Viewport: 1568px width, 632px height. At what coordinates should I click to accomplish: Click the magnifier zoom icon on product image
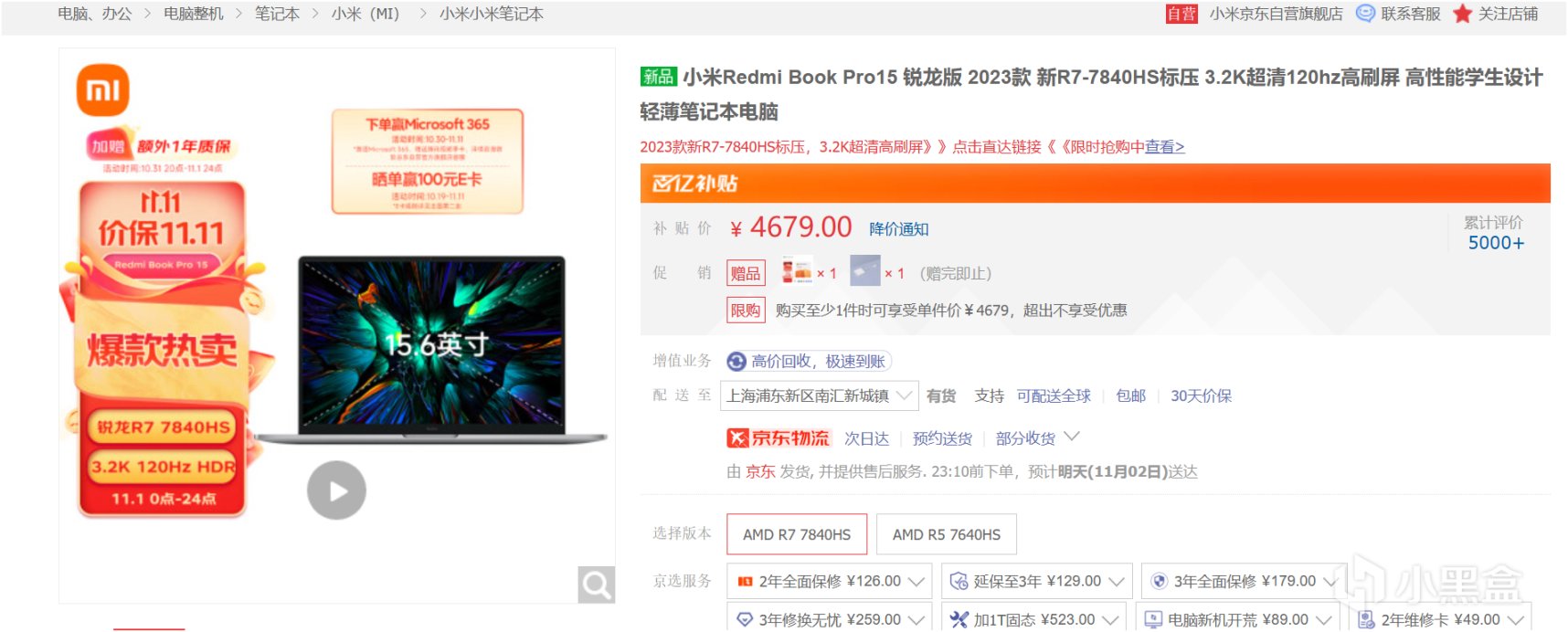click(x=597, y=585)
